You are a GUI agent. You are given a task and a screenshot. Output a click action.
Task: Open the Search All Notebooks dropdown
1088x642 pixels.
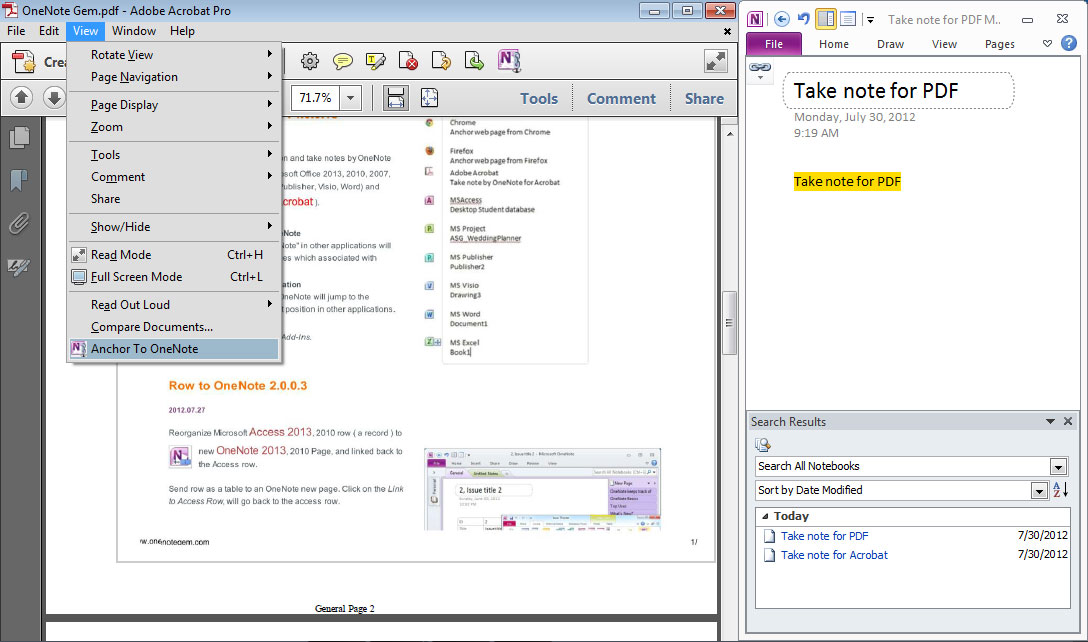click(x=1058, y=466)
